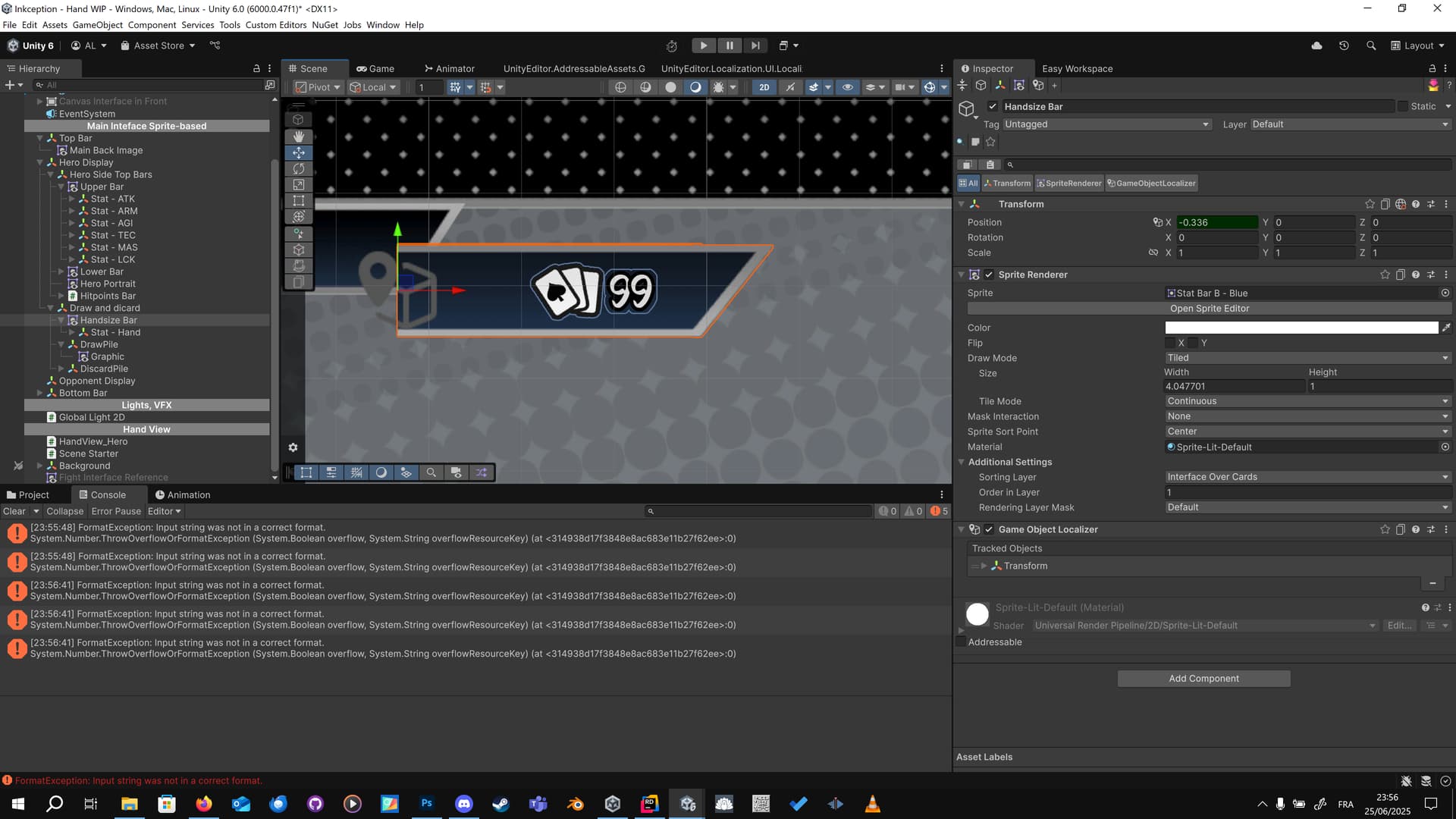
Task: Collapse the Hero Display hierarchy entry
Action: click(x=39, y=162)
